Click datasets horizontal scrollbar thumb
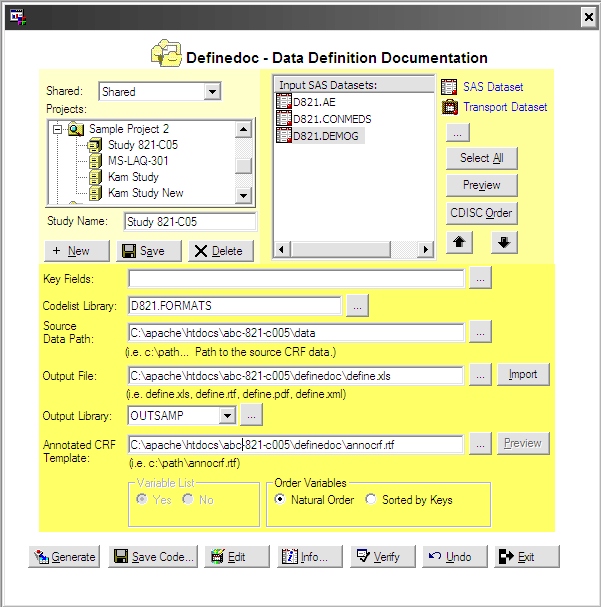The width and height of the screenshot is (601, 607). tap(341, 249)
